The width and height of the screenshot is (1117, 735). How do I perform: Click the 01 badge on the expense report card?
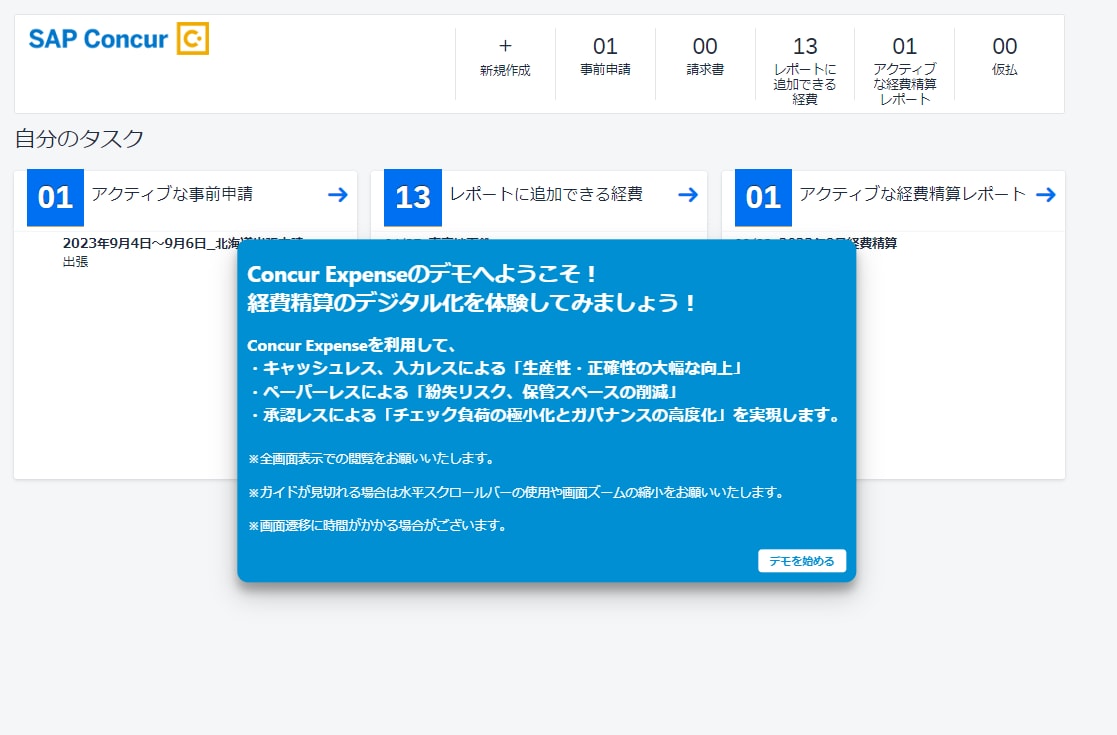click(x=763, y=197)
